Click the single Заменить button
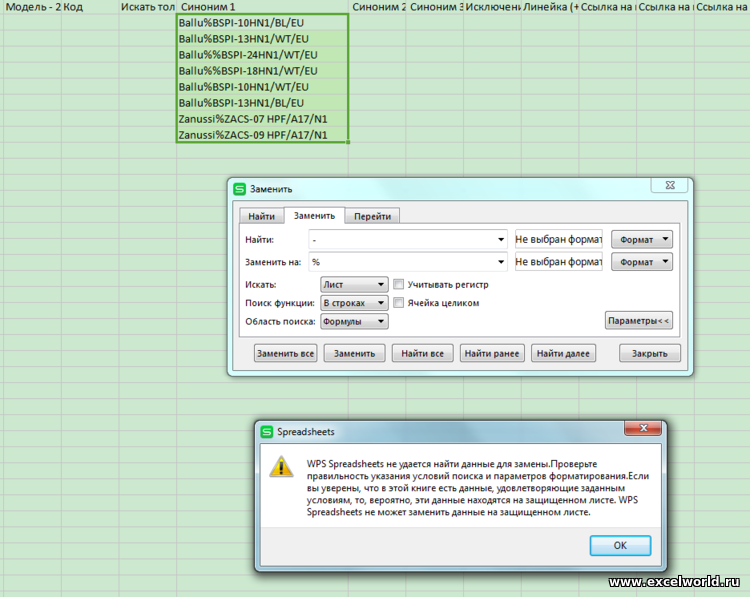Viewport: 750px width, 597px height. click(354, 354)
